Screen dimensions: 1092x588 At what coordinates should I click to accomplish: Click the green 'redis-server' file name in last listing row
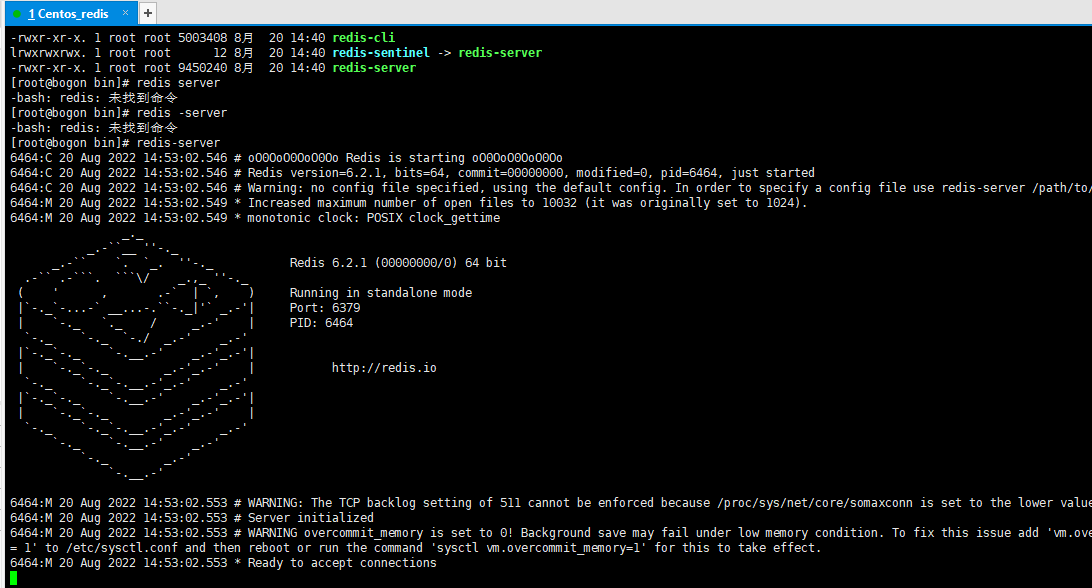coord(374,68)
